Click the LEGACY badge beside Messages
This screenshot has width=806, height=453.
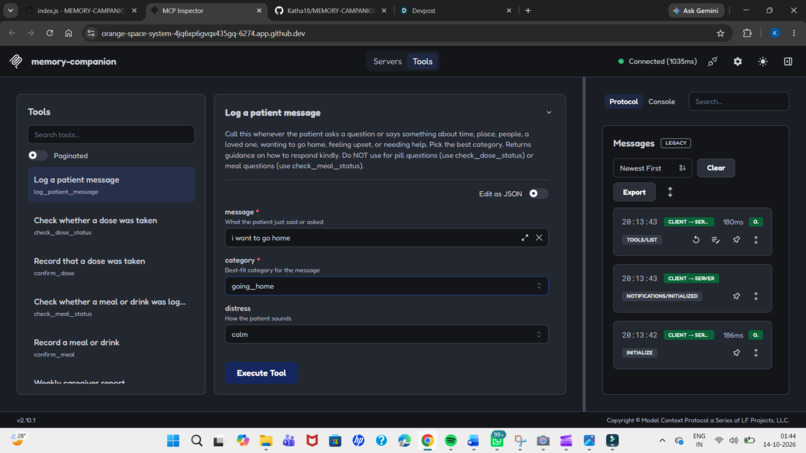pyautogui.click(x=675, y=143)
